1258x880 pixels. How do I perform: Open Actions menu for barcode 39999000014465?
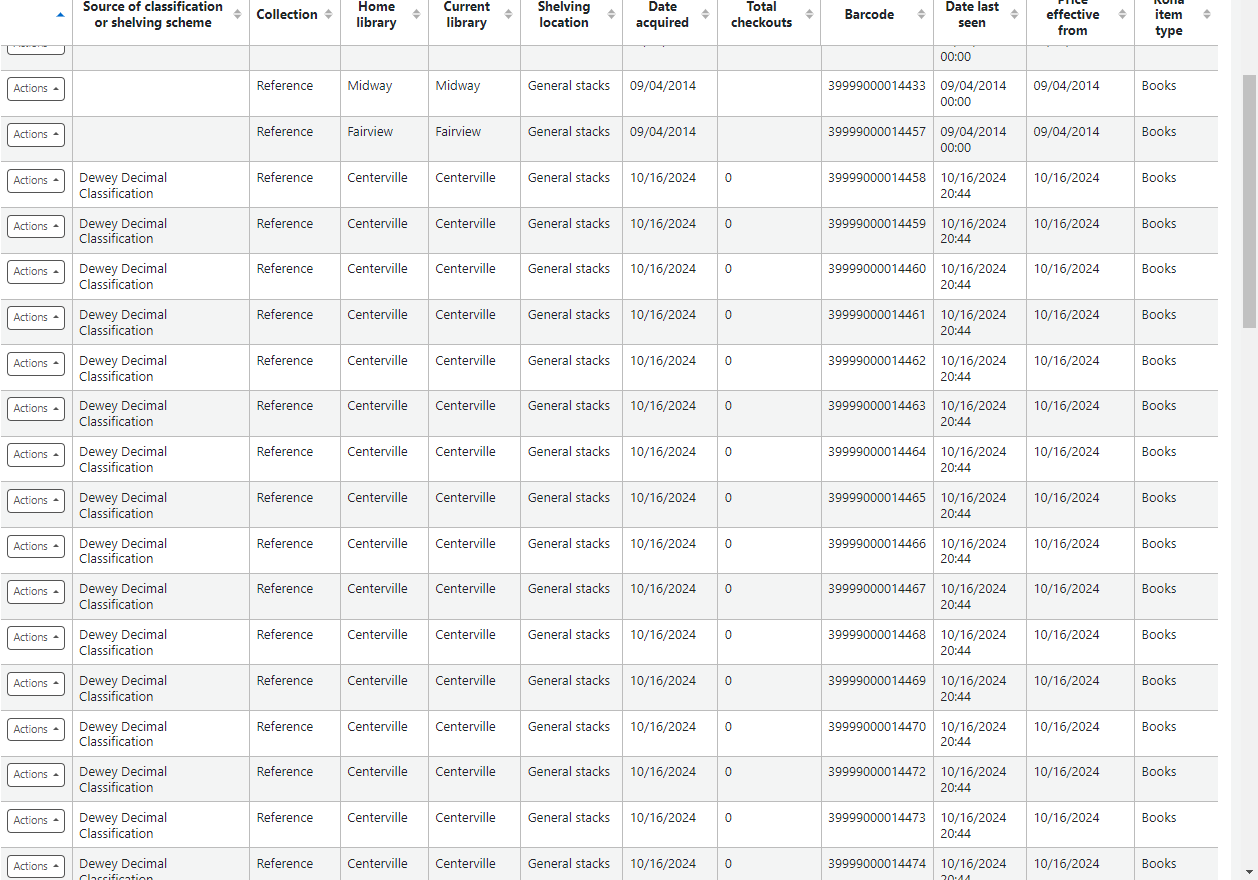click(x=36, y=501)
